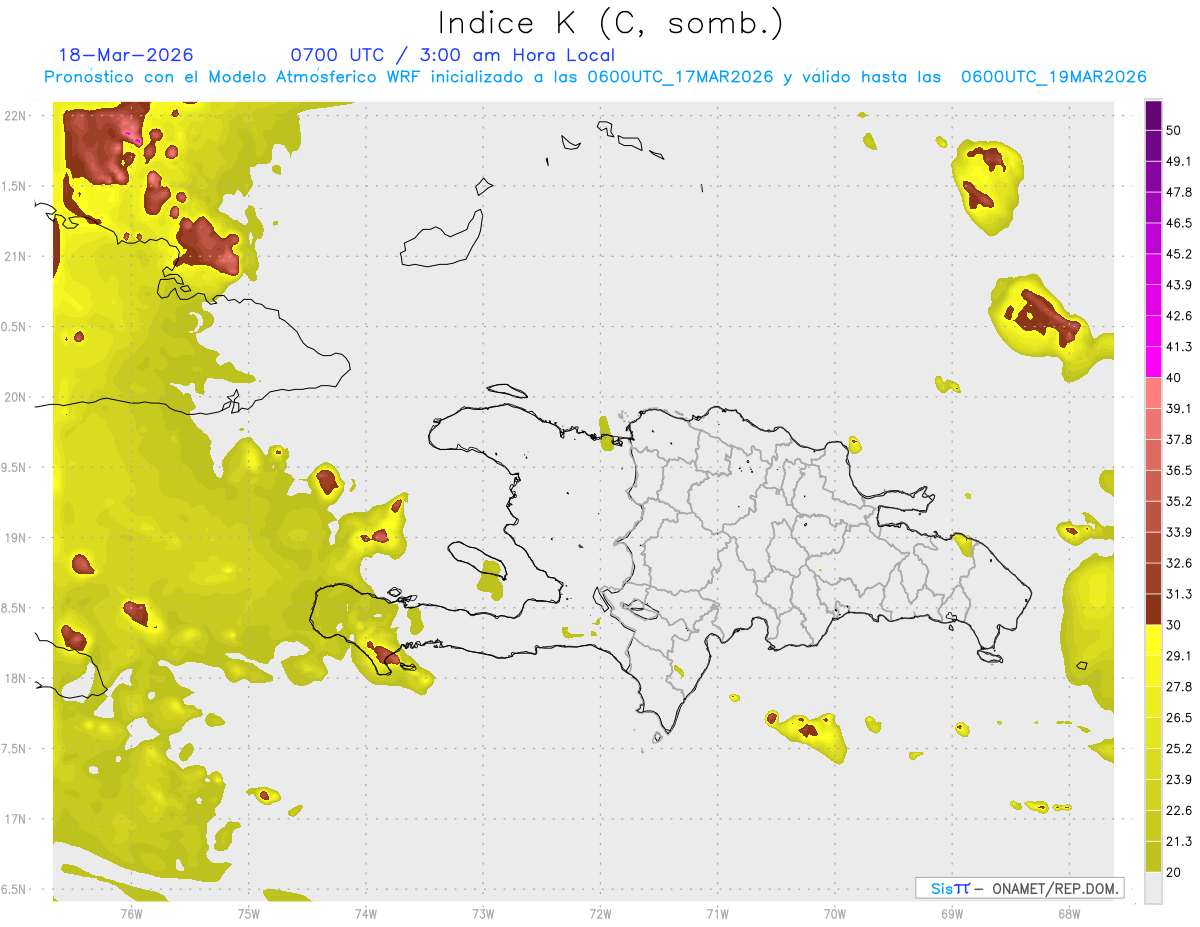Select the salmon colorbar segment between 39.1 and 40

[1154, 393]
